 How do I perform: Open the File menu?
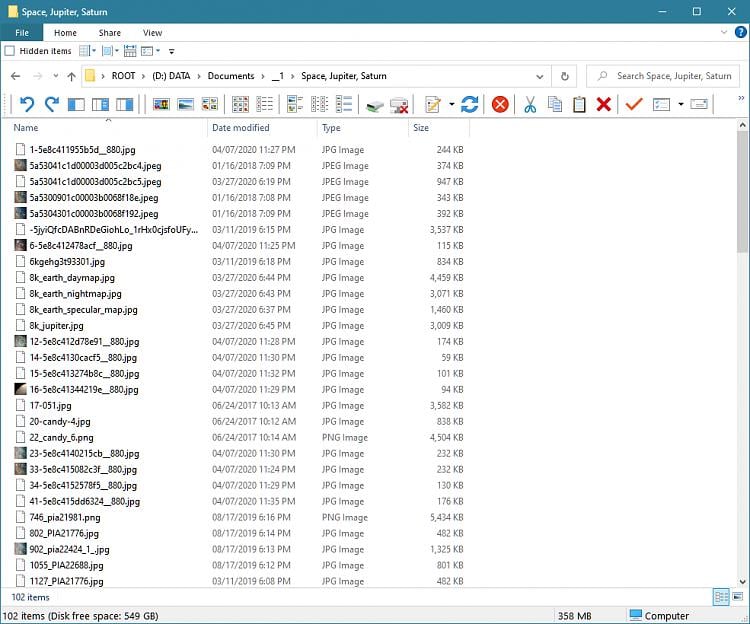tap(21, 33)
